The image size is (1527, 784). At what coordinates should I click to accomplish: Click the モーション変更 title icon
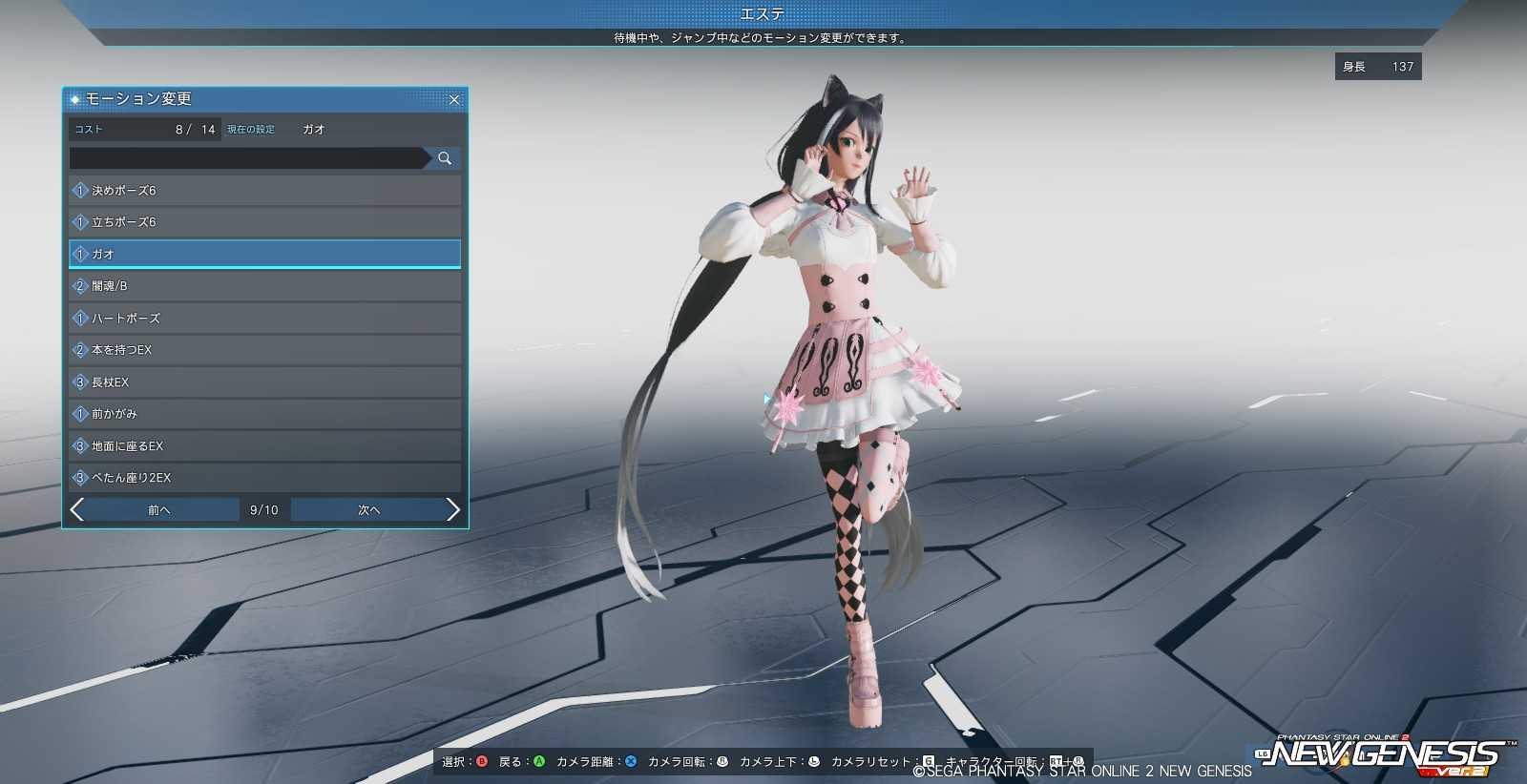click(x=74, y=99)
